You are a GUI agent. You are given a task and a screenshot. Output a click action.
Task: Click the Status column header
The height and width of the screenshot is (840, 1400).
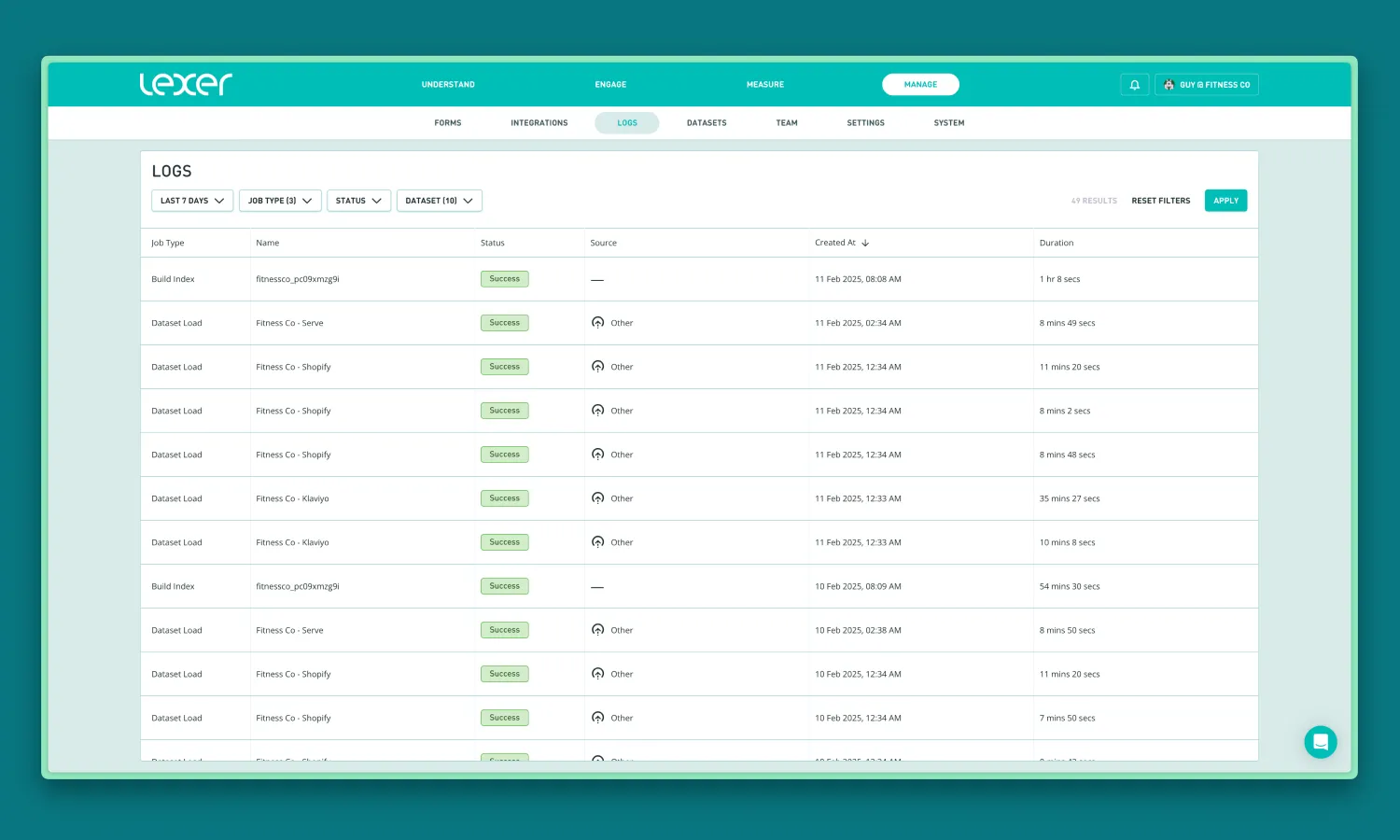pyautogui.click(x=493, y=243)
